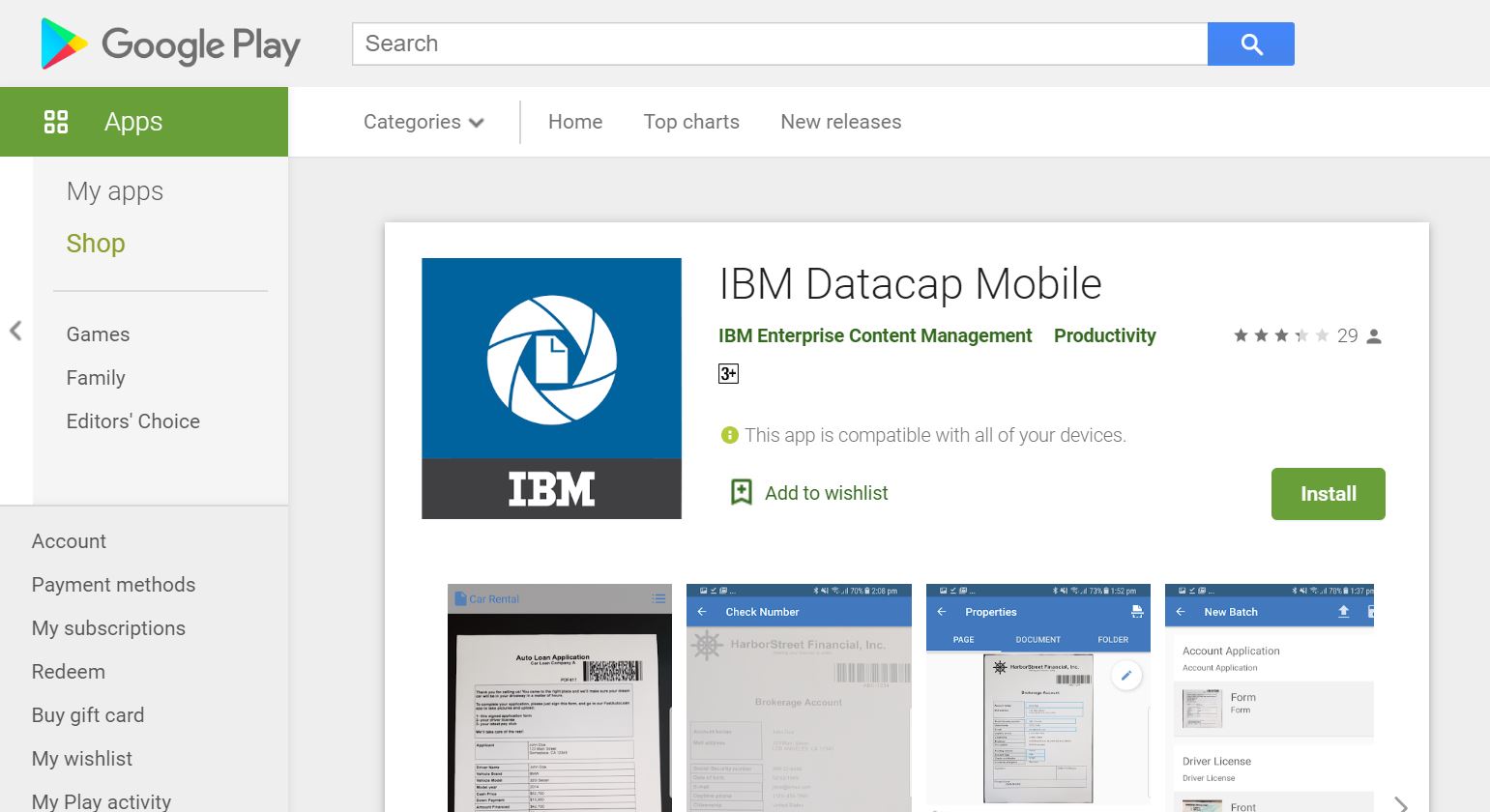The width and height of the screenshot is (1490, 812).
Task: Open the Games section
Action: (98, 334)
